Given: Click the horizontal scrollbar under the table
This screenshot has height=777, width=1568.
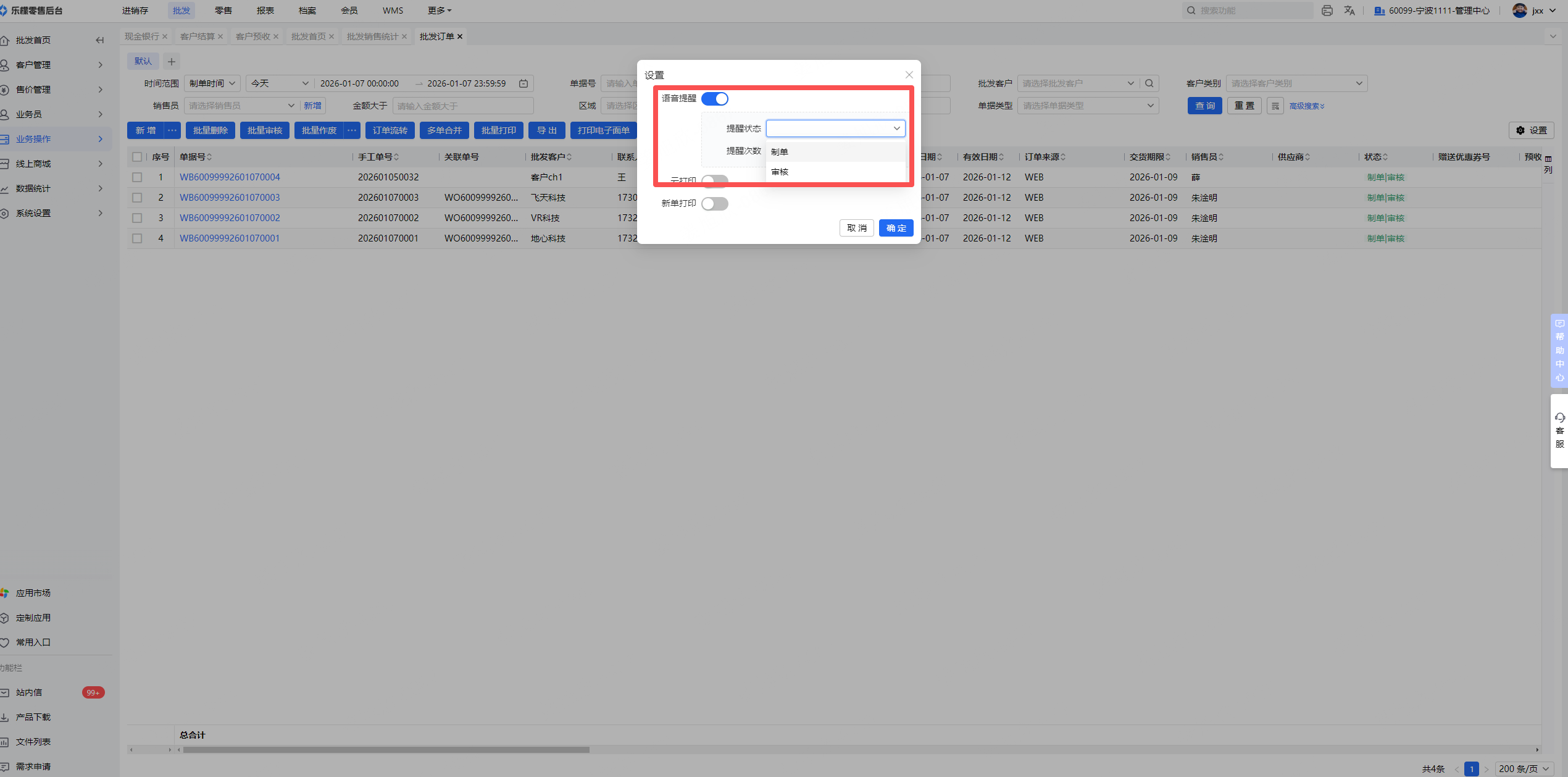Looking at the screenshot, I should 386,750.
